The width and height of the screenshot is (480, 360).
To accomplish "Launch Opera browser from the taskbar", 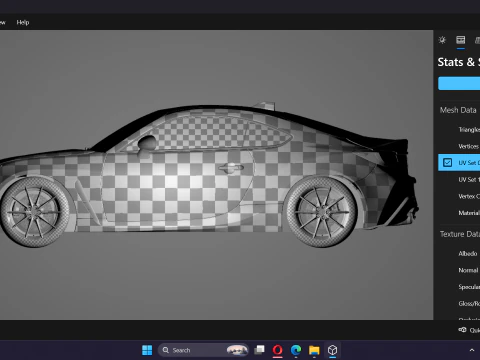I will 277,350.
